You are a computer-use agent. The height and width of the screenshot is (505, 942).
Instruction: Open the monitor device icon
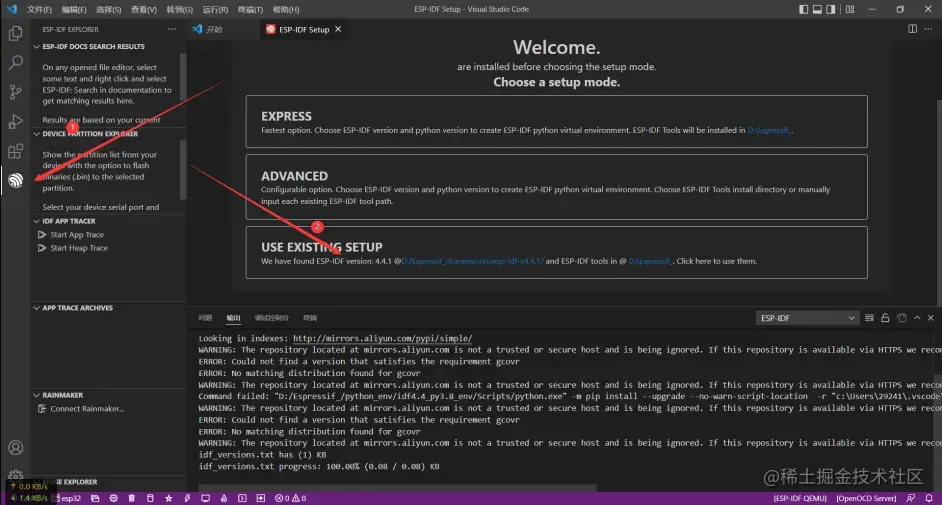205,498
